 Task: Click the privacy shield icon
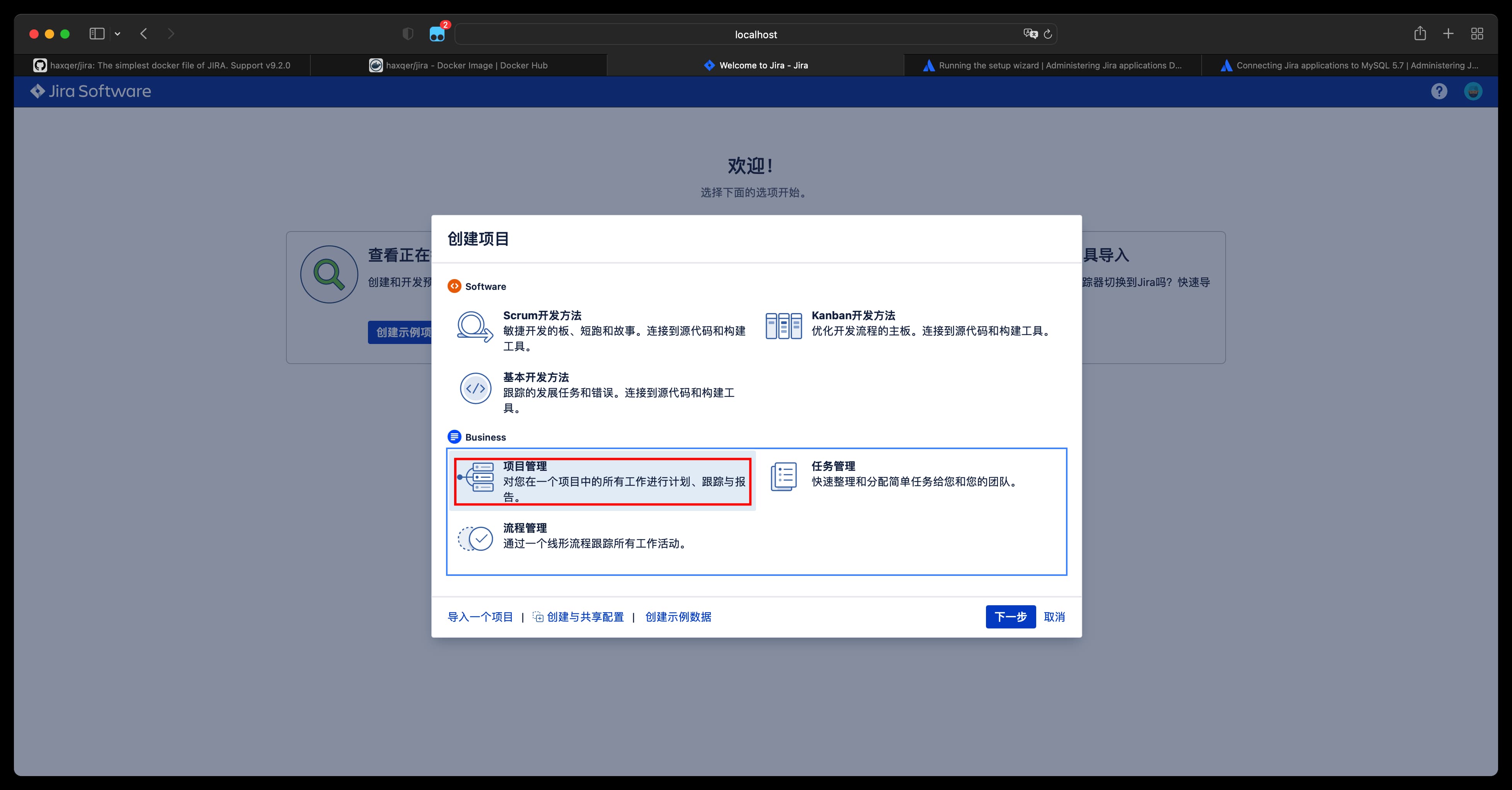[x=408, y=34]
